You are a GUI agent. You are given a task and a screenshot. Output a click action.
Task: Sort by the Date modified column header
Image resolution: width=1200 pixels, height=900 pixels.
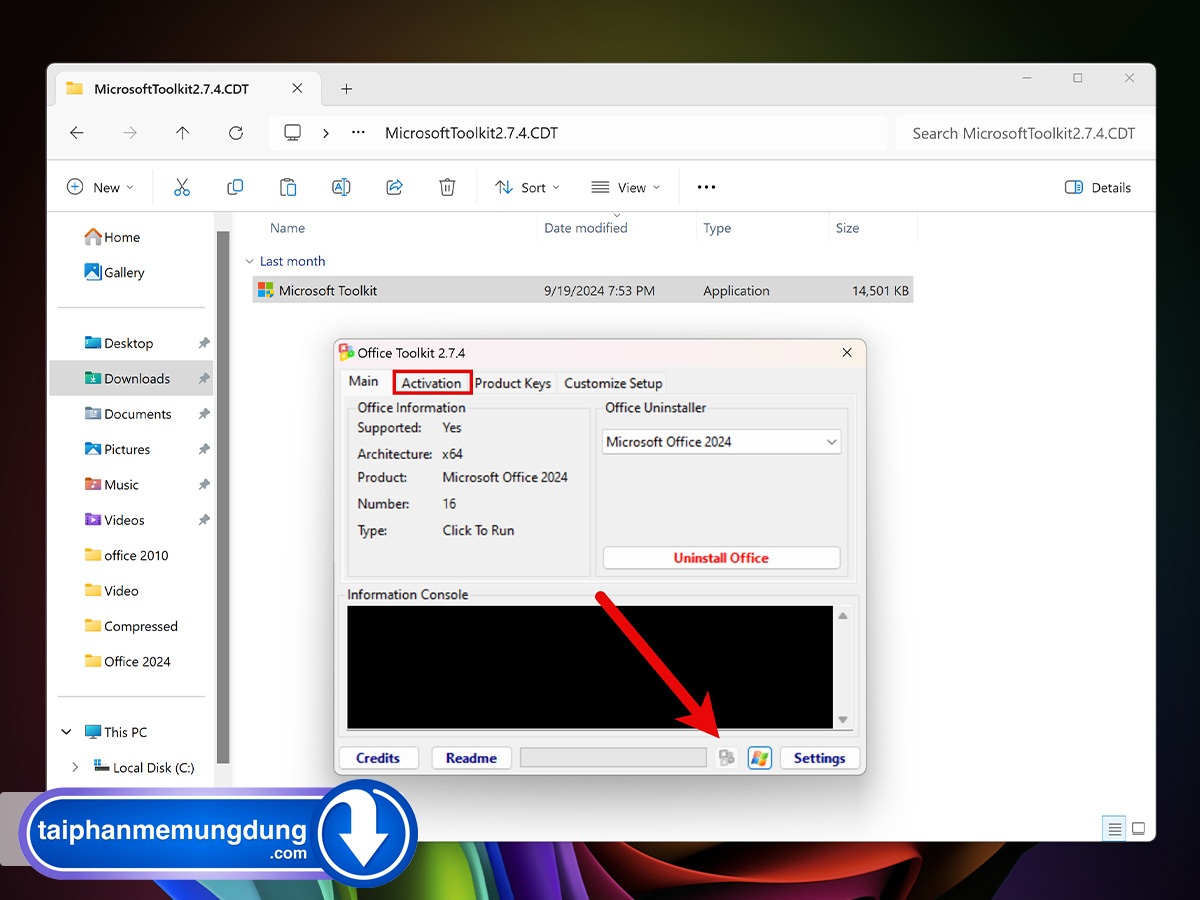click(x=586, y=228)
